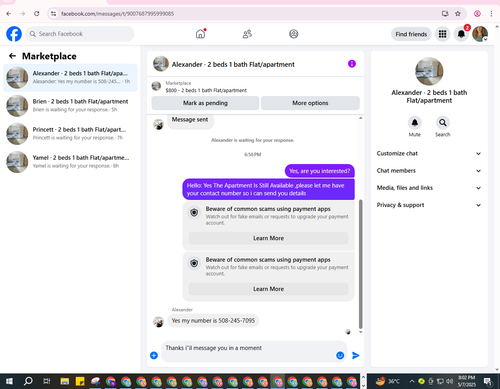The width and height of the screenshot is (500, 389).
Task: Click the Facebook logo
Action: [14, 34]
